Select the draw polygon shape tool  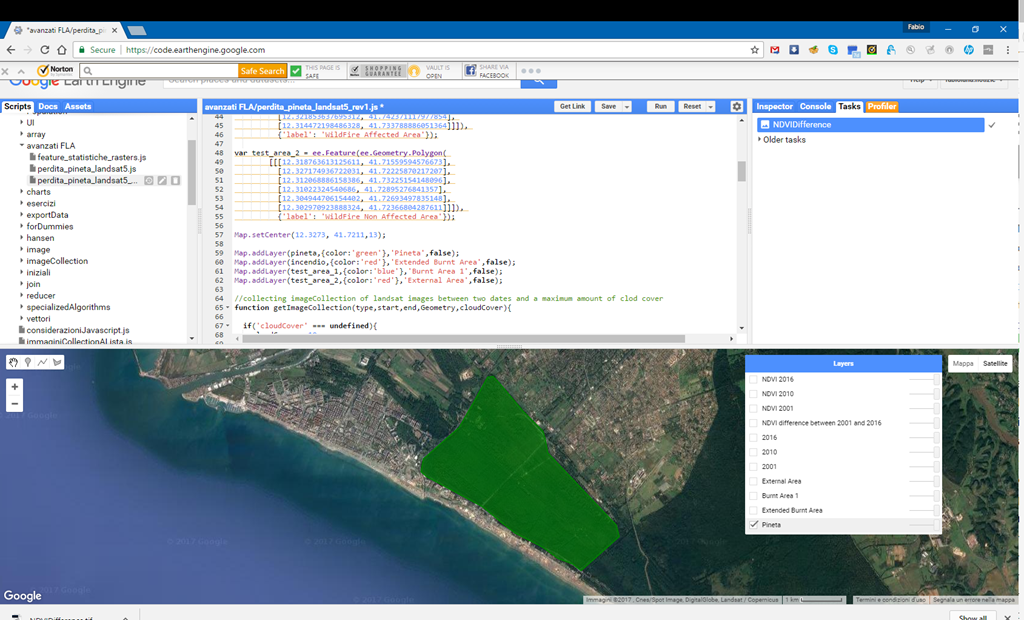57,362
